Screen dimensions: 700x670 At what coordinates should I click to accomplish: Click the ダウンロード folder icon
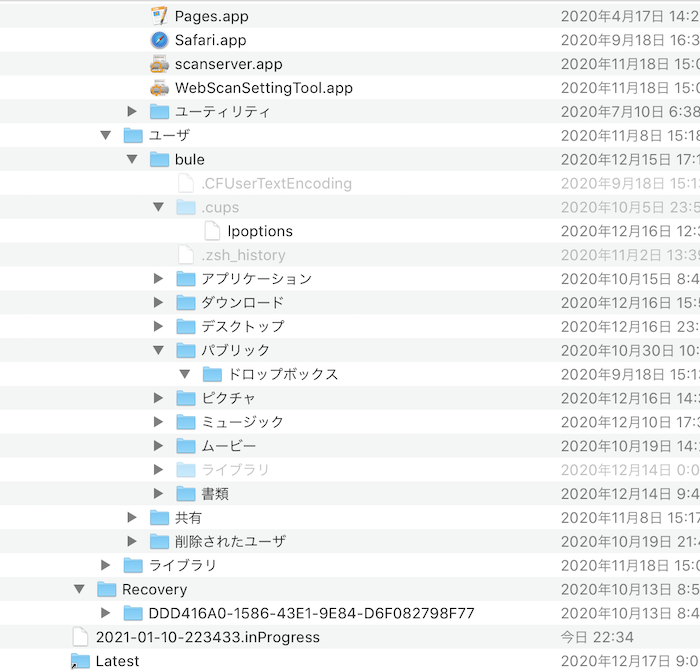click(x=186, y=303)
